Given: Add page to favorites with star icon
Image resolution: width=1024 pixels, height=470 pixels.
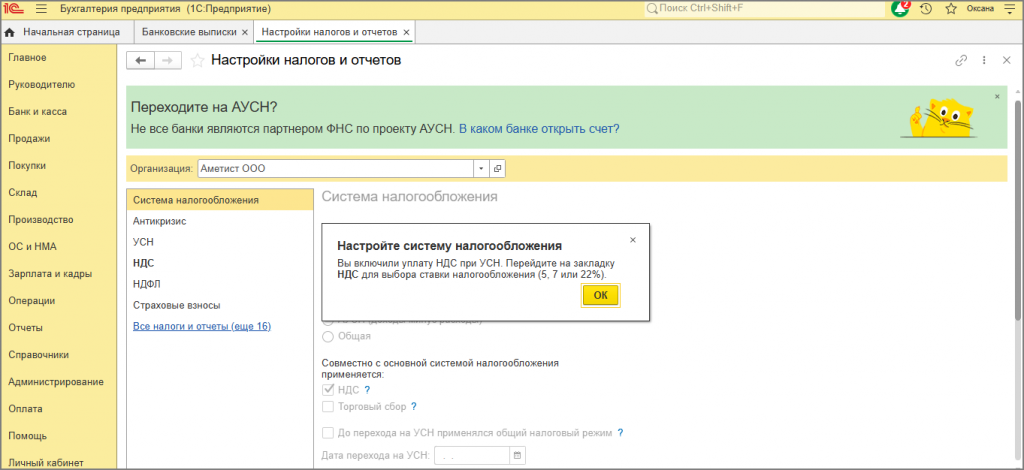Looking at the screenshot, I should 197,61.
